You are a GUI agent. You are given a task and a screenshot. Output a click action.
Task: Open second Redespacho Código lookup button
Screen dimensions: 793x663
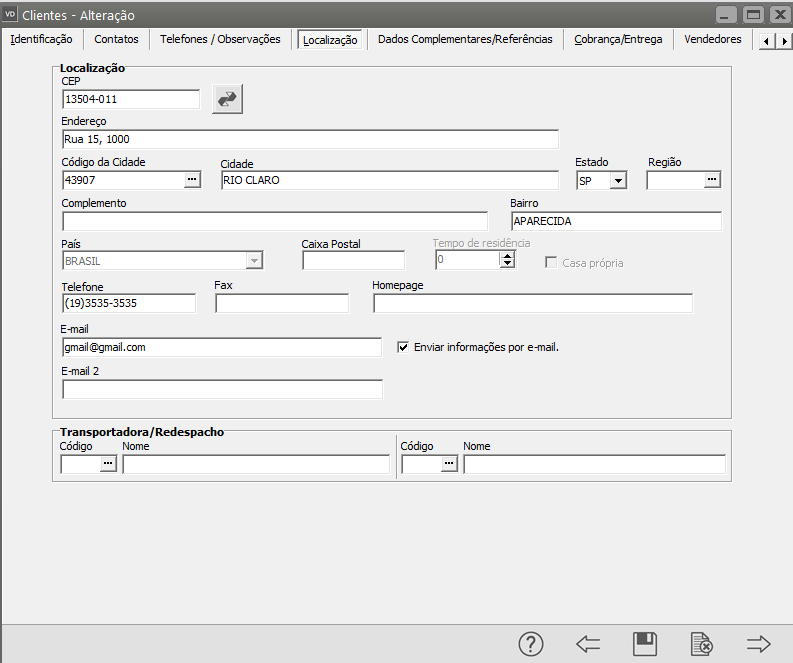[x=449, y=464]
